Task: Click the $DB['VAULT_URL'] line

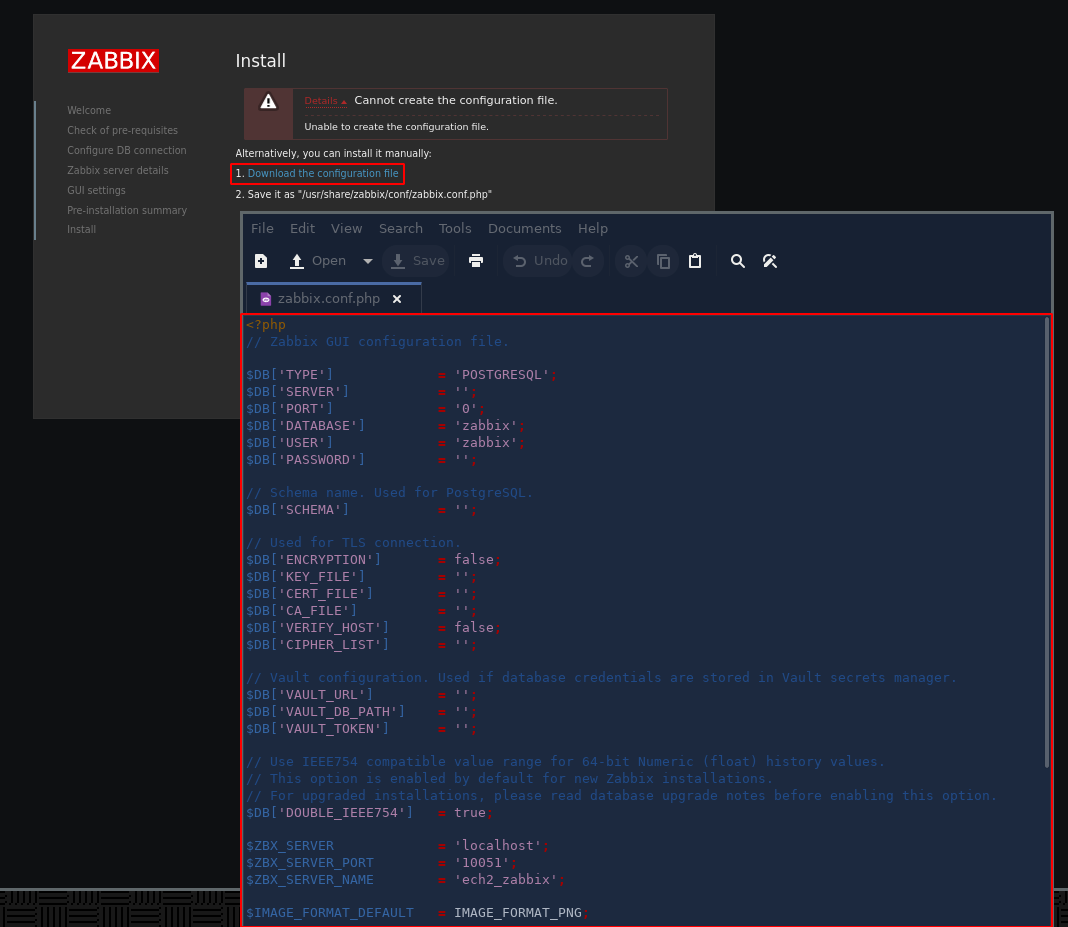Action: point(362,695)
